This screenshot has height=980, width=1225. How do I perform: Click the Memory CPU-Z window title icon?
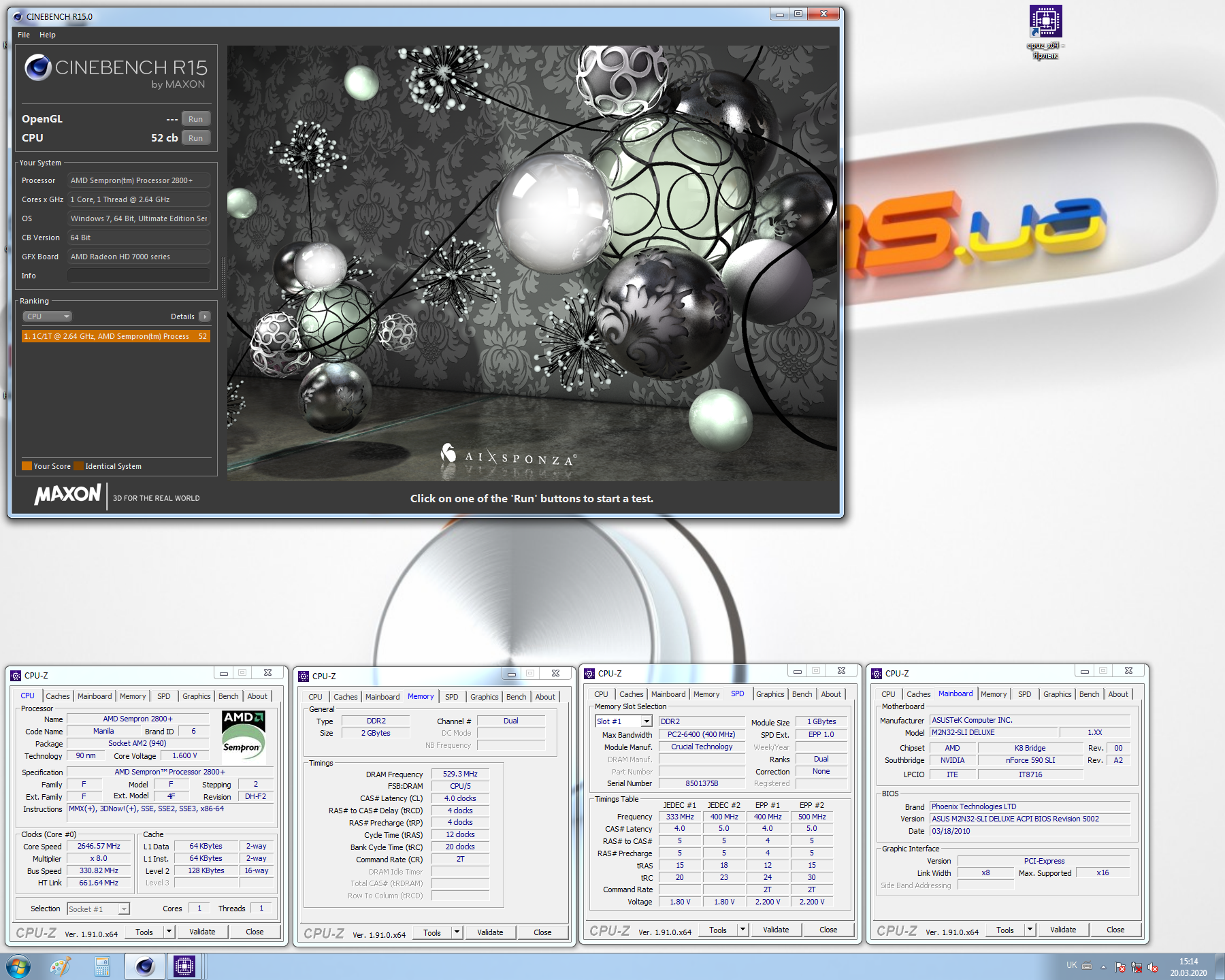click(x=304, y=676)
